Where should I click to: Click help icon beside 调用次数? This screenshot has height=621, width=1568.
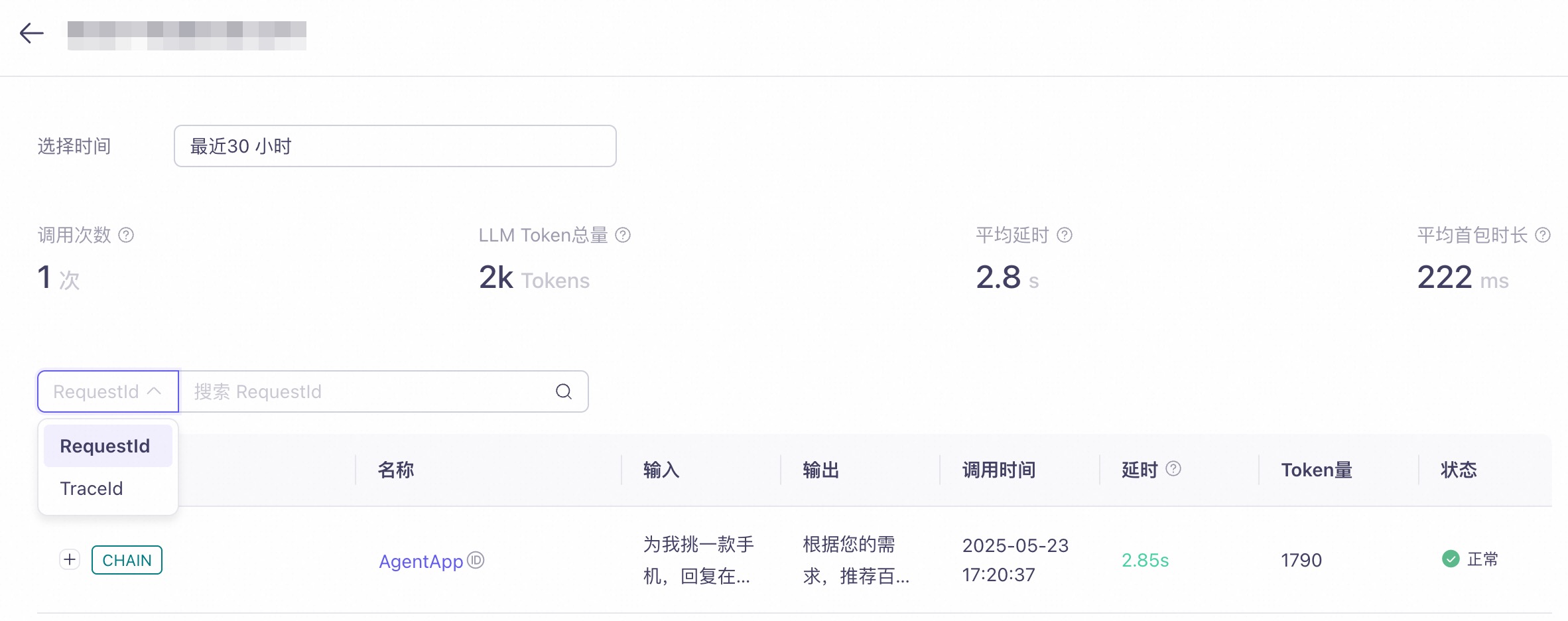coord(126,235)
